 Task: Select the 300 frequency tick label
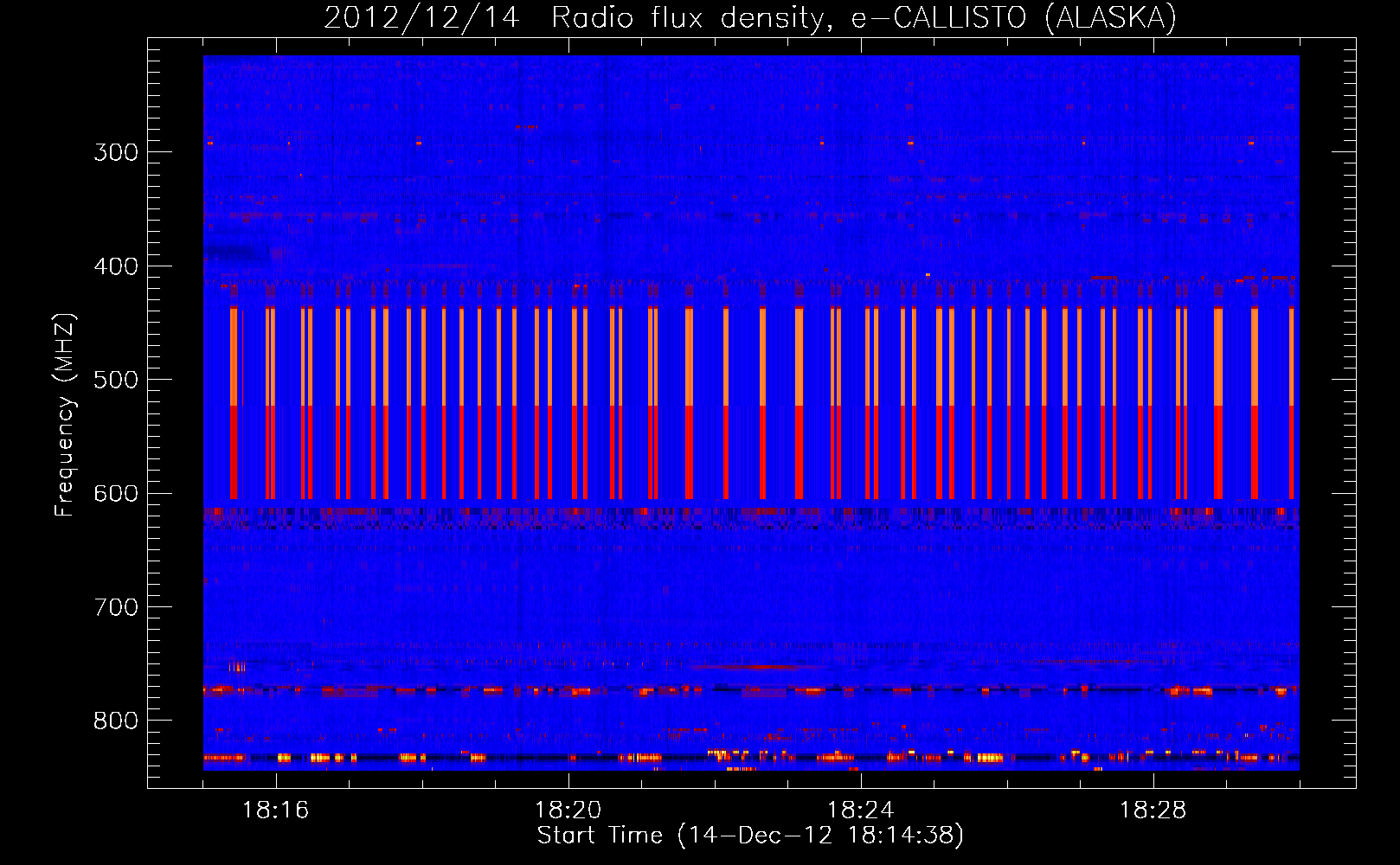pos(116,152)
